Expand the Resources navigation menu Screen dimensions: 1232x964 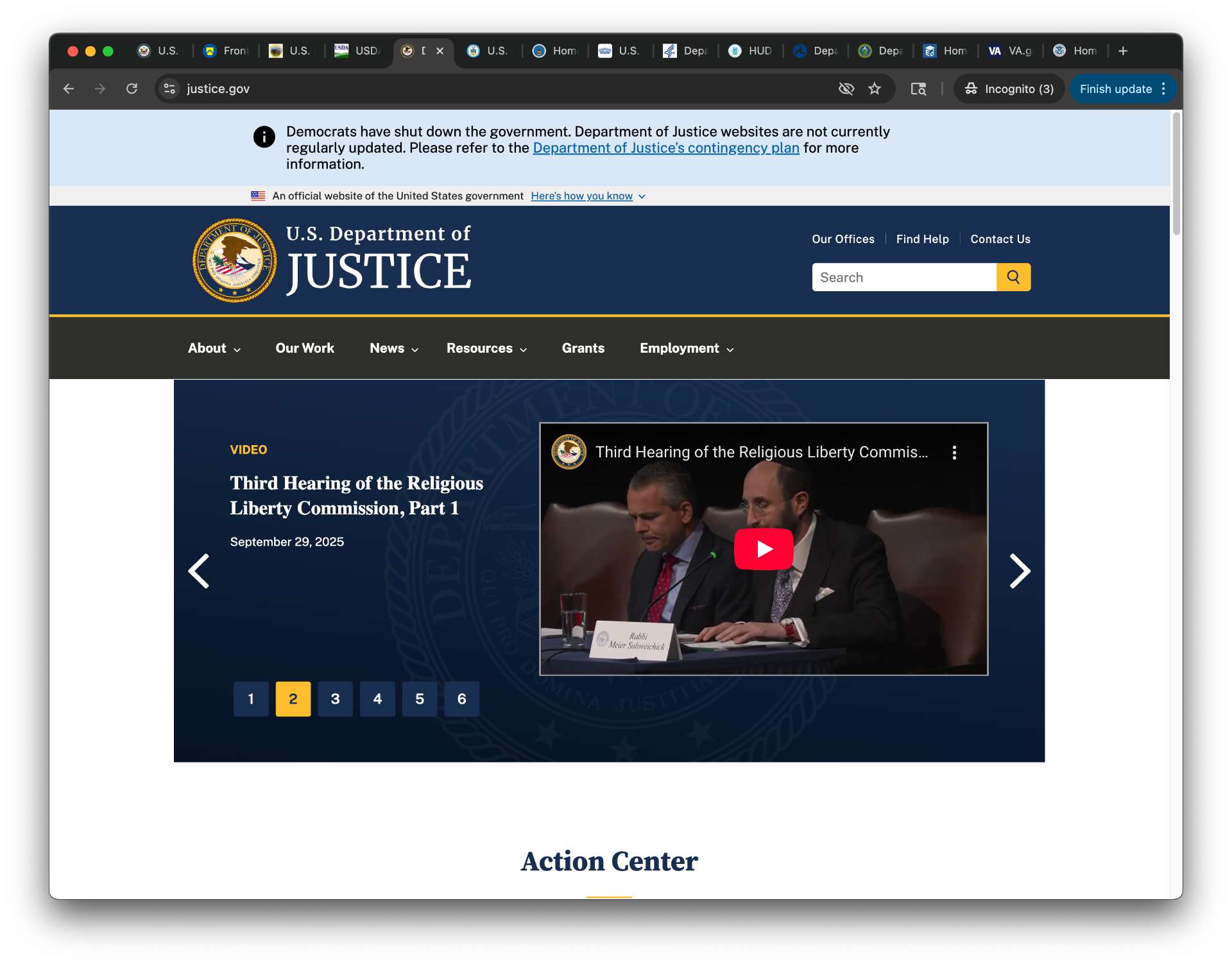(x=486, y=348)
